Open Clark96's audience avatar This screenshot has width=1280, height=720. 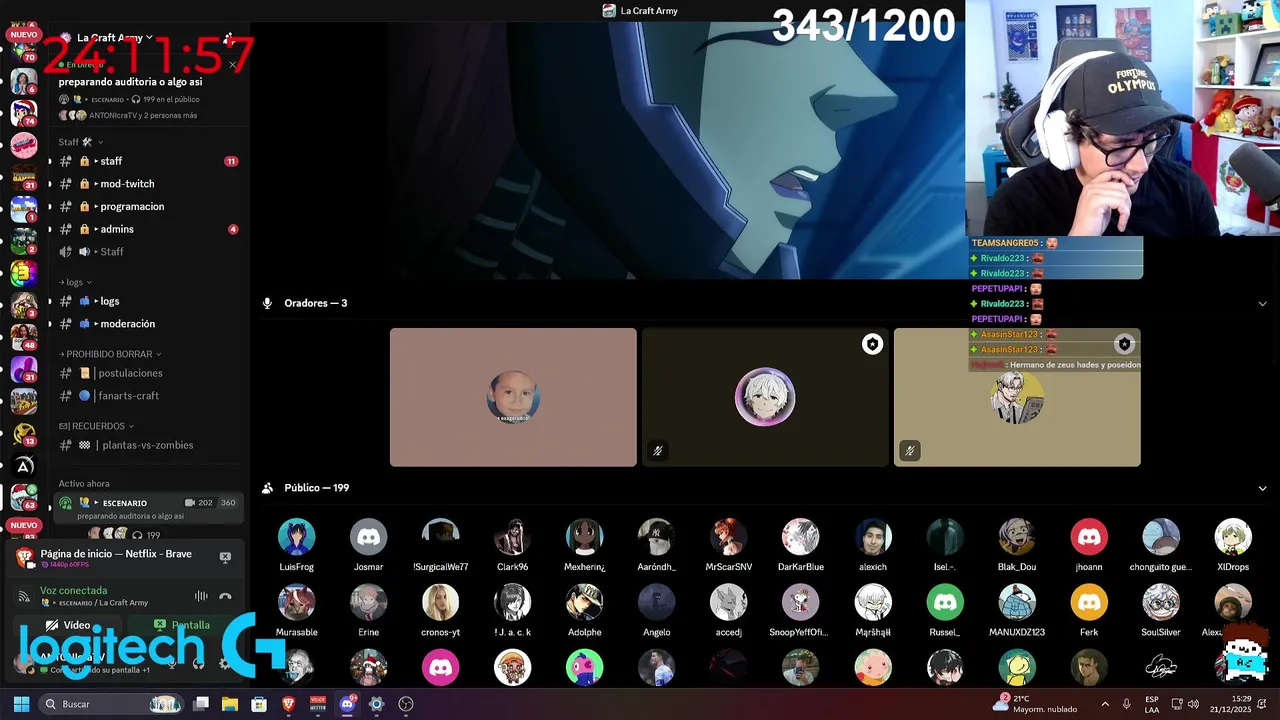pyautogui.click(x=512, y=537)
